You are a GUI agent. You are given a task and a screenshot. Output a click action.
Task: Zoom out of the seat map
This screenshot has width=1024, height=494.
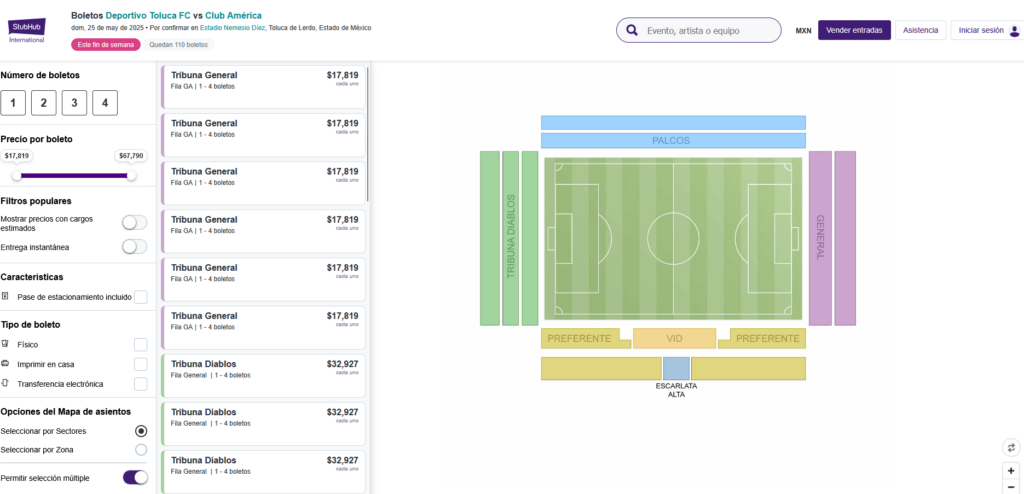(x=1011, y=487)
